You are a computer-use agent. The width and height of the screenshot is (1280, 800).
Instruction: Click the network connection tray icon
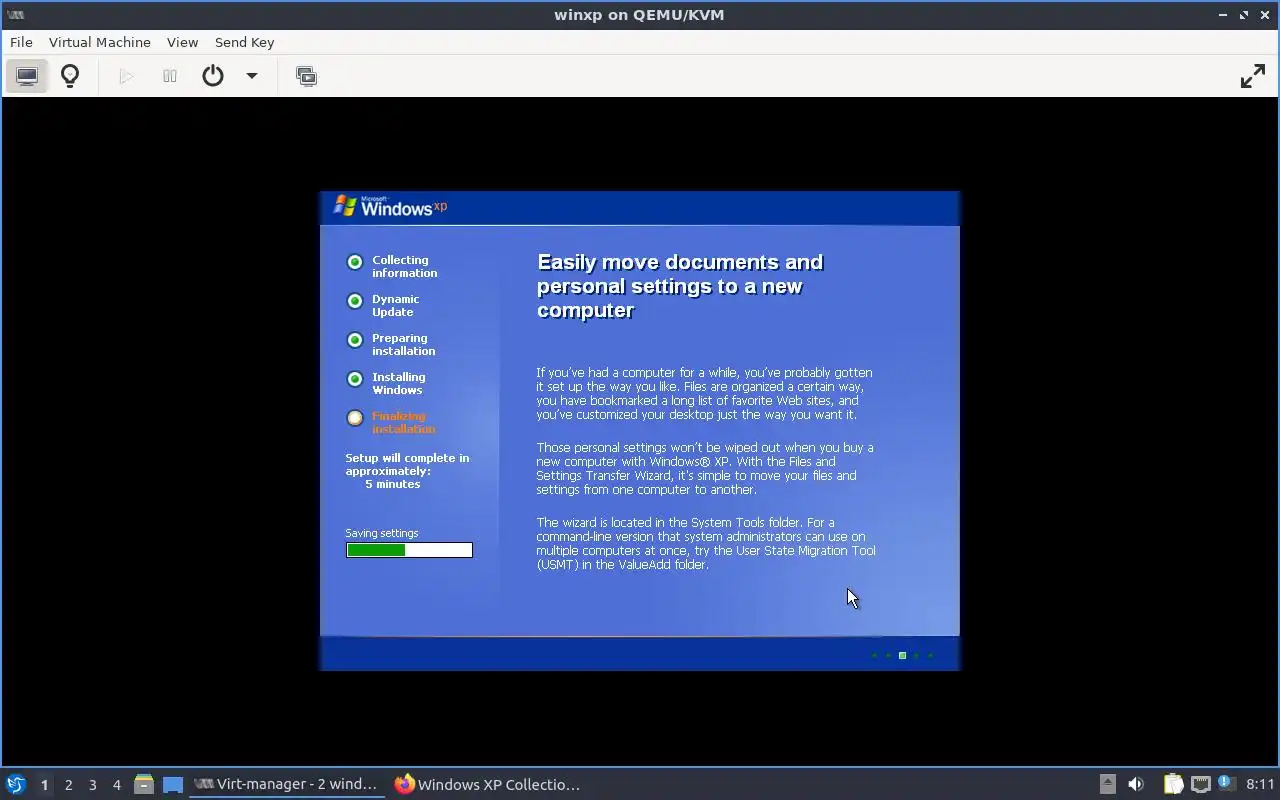[x=1200, y=784]
